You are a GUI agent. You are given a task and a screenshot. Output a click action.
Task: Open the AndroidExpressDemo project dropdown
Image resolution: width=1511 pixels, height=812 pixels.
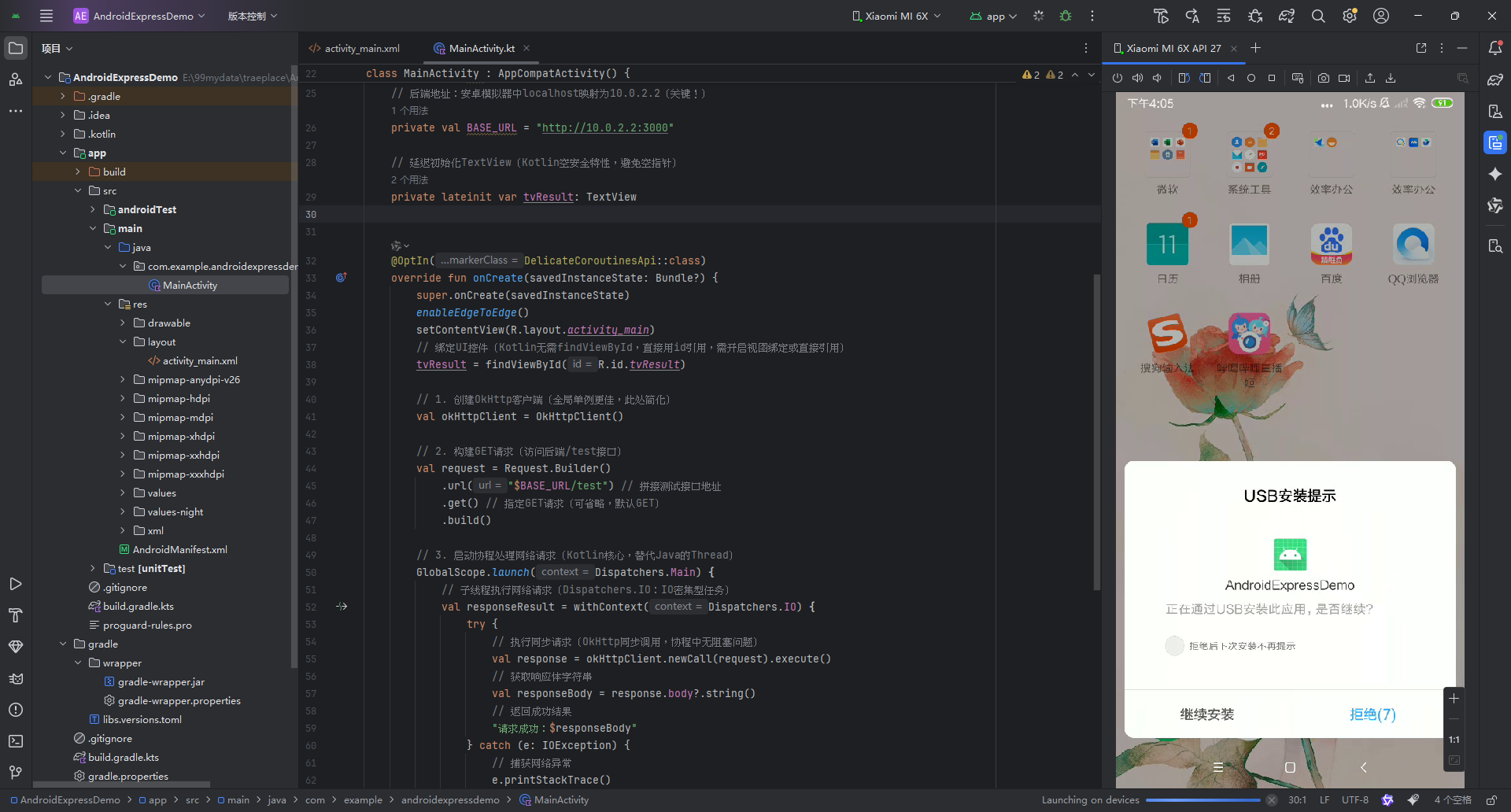click(139, 16)
